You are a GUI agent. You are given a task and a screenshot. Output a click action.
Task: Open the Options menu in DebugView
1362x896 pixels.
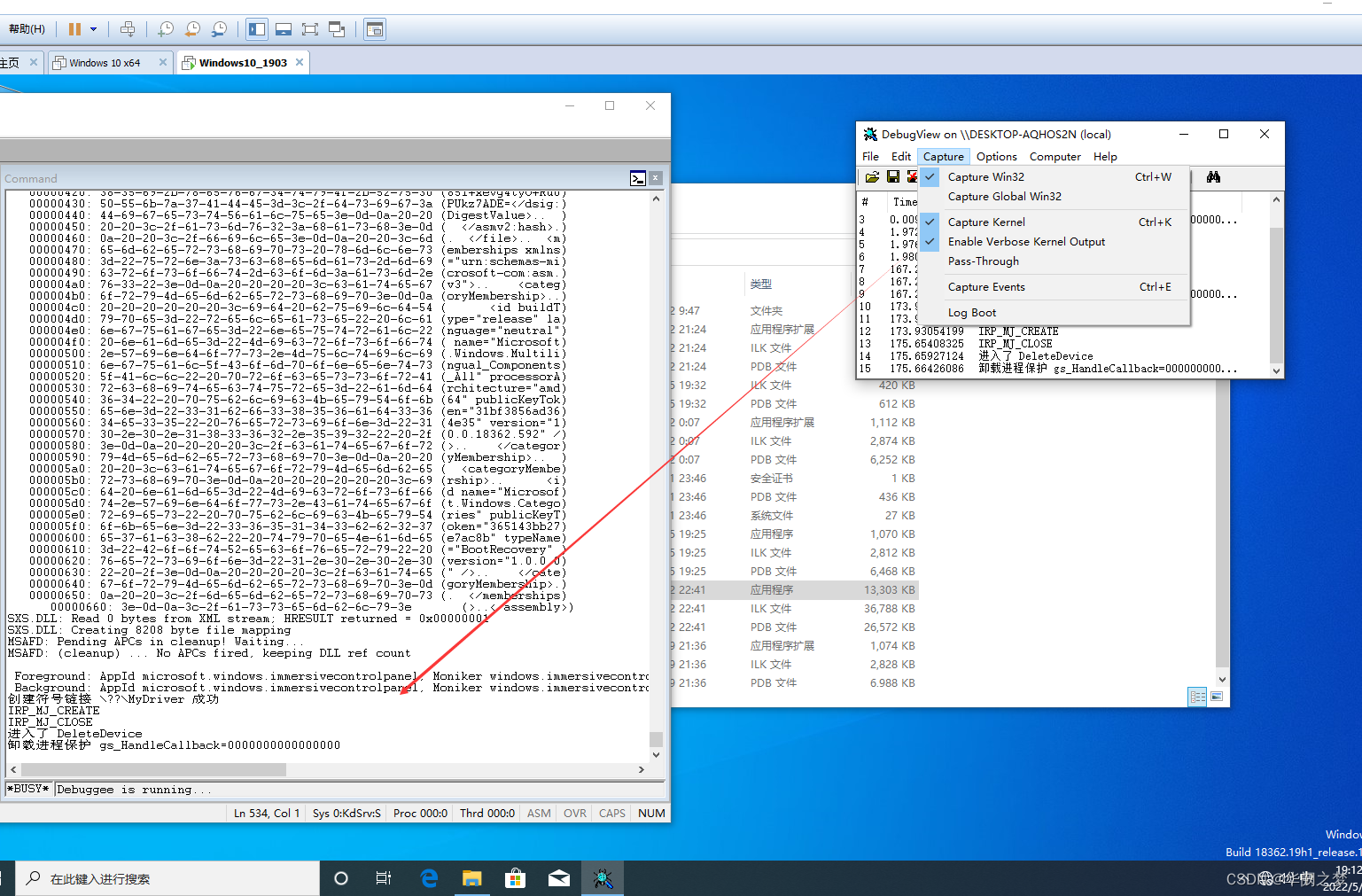coord(997,156)
